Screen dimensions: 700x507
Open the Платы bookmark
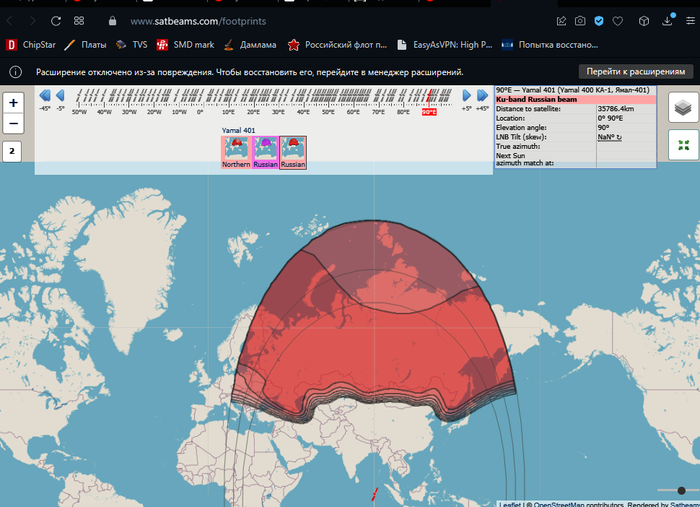[x=85, y=45]
